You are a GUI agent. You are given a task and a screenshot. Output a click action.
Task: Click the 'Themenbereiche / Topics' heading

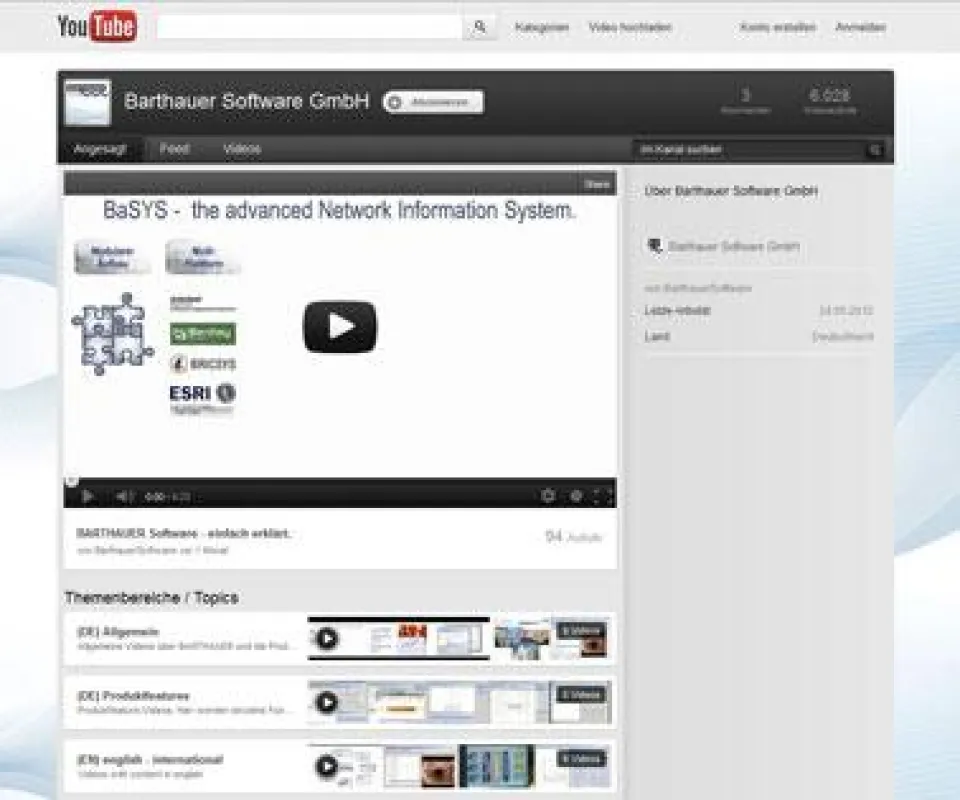152,597
